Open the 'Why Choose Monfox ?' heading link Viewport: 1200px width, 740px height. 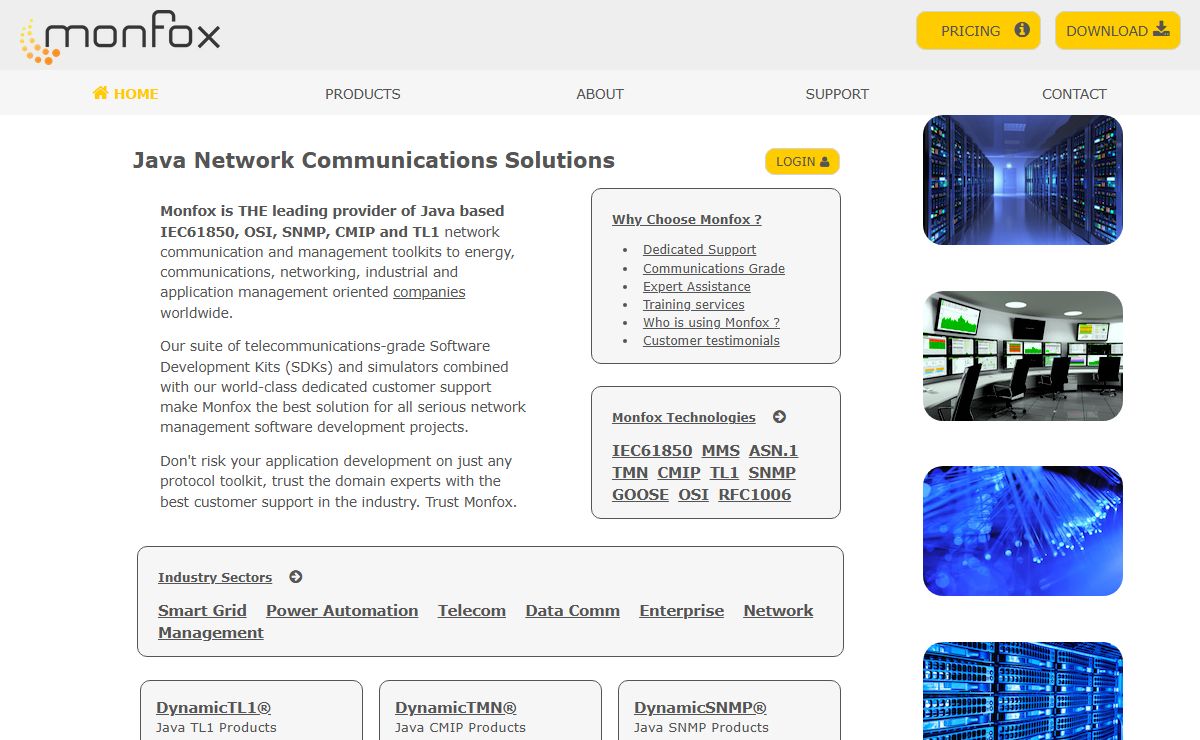click(x=687, y=219)
